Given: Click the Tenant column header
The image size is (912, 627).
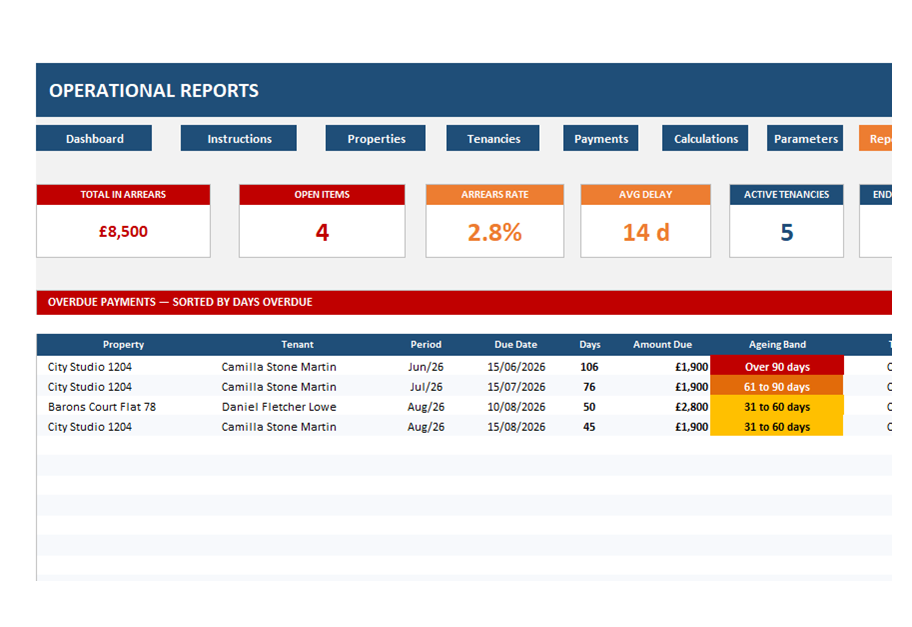Looking at the screenshot, I should point(297,344).
